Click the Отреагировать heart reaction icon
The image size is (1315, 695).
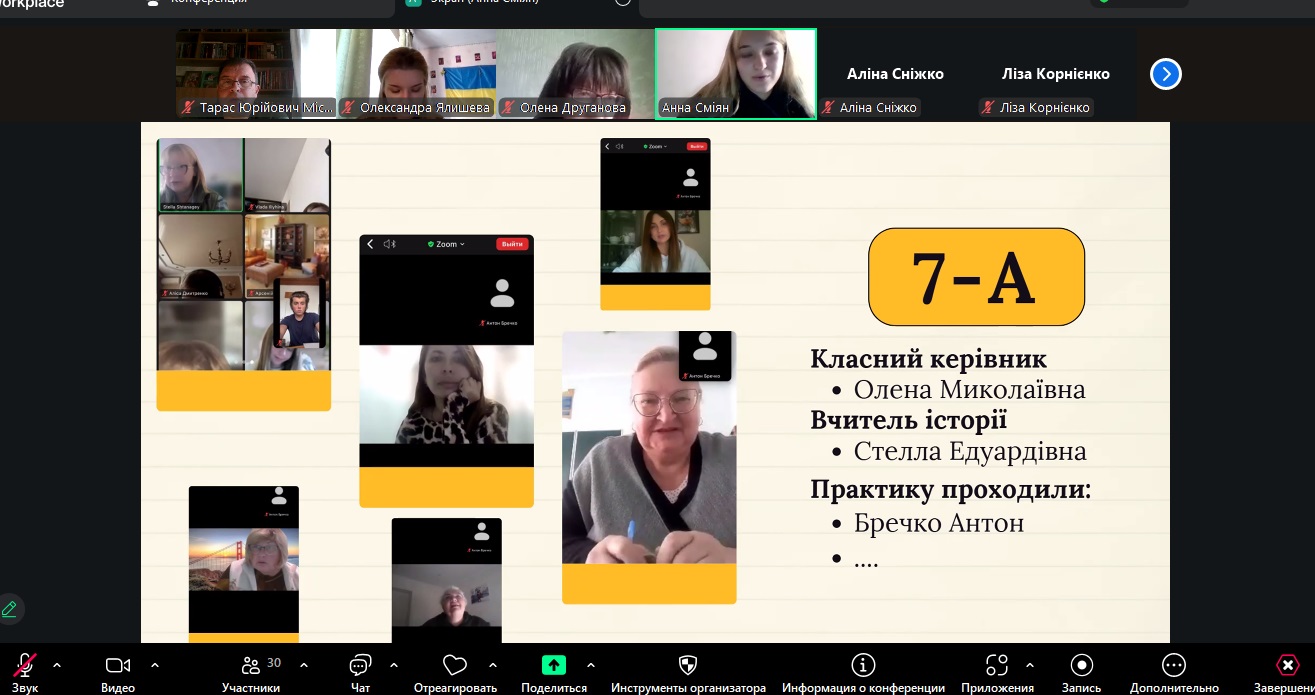[455, 667]
